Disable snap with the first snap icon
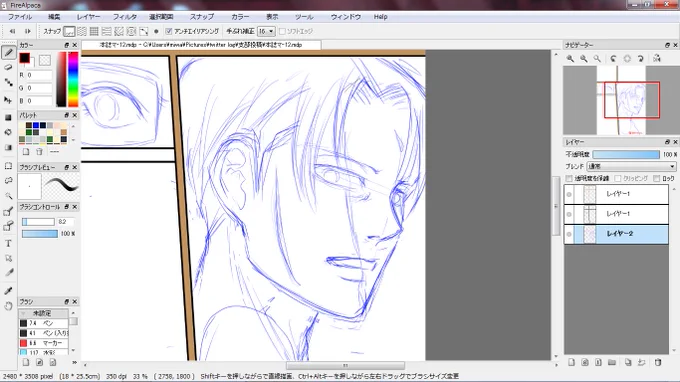Viewport: 680px width, 382px height. (x=69, y=31)
